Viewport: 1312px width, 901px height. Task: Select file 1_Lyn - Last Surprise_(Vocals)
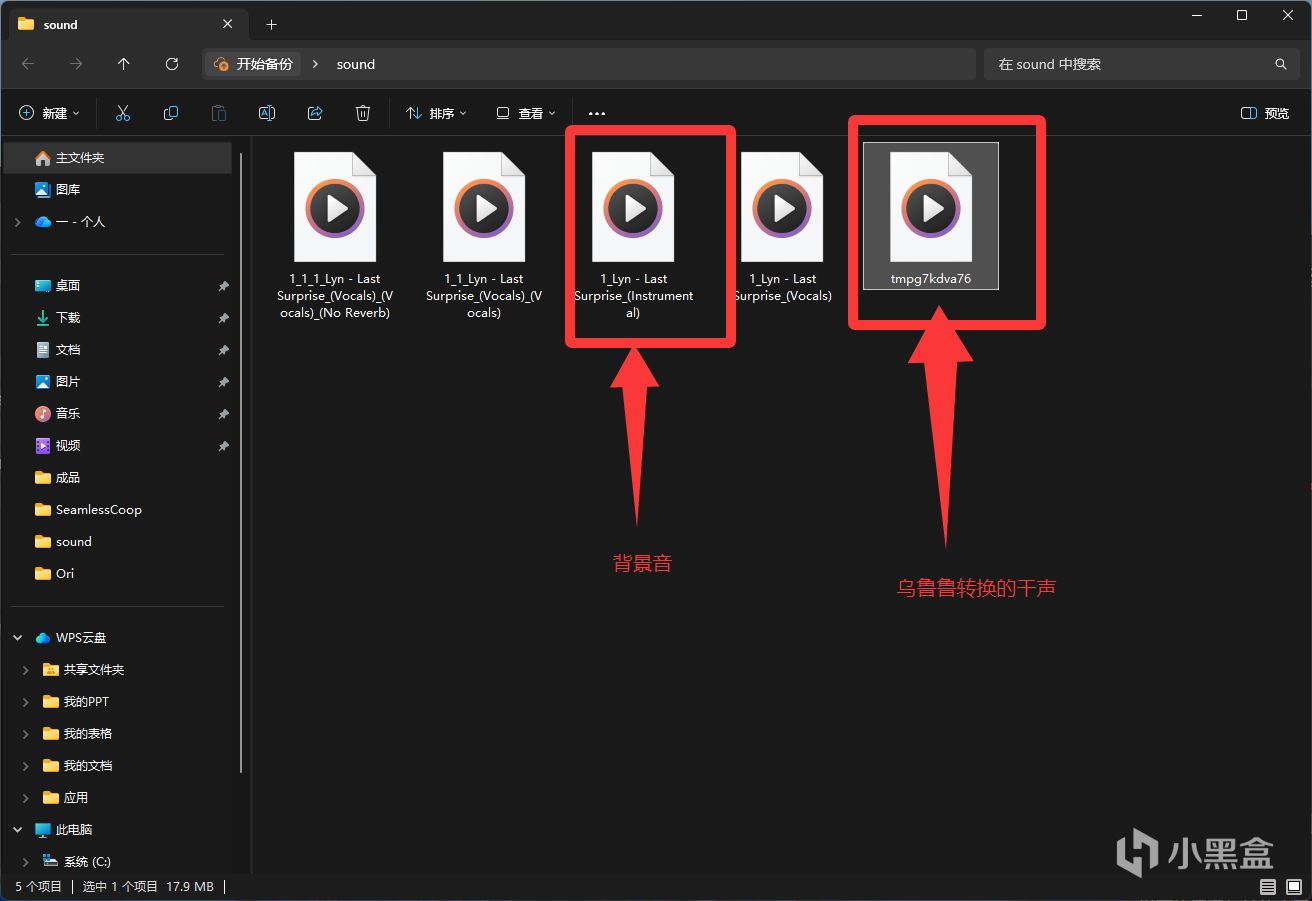(783, 226)
